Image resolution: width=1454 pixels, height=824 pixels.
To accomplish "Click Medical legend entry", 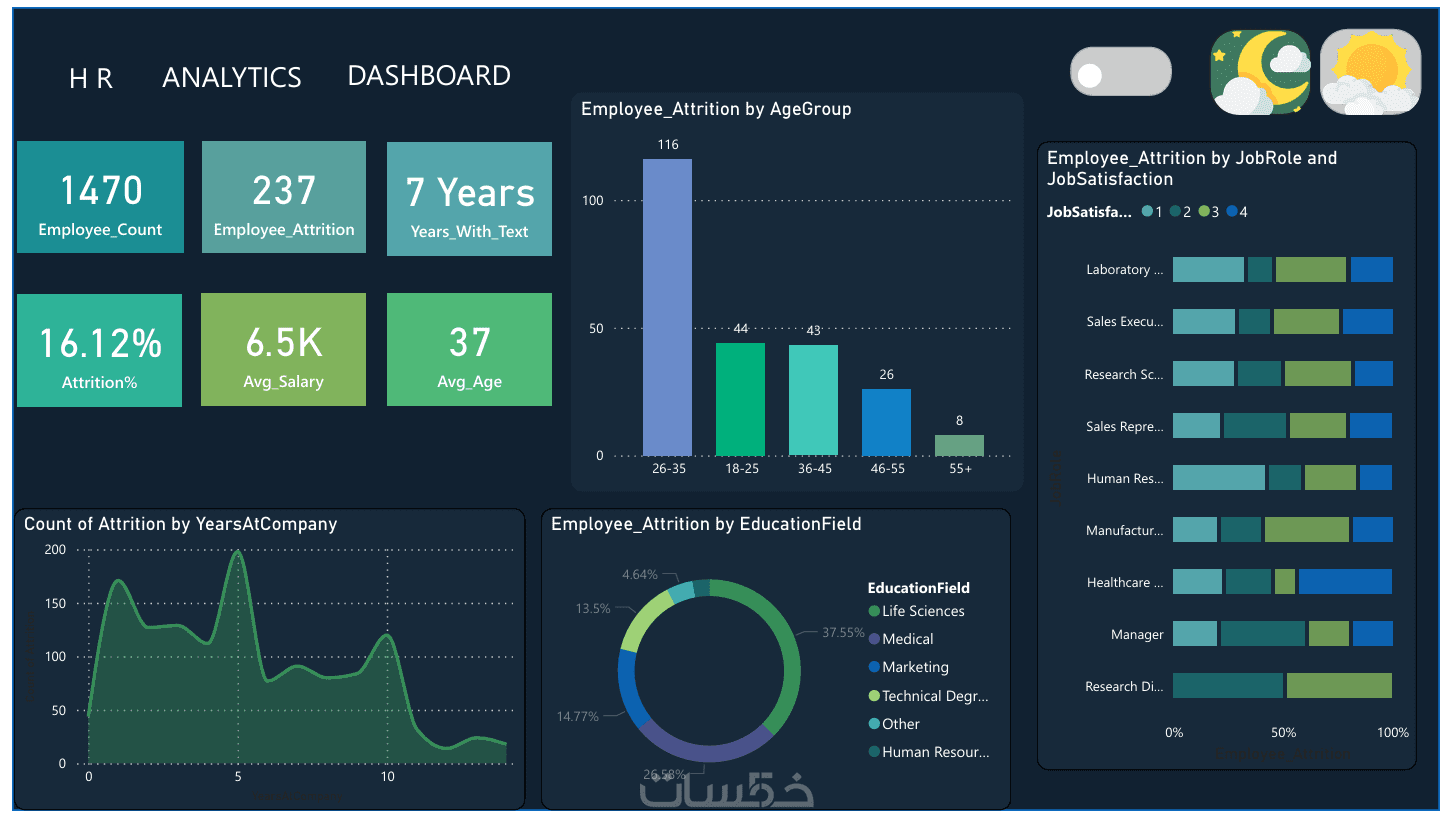I will point(901,639).
